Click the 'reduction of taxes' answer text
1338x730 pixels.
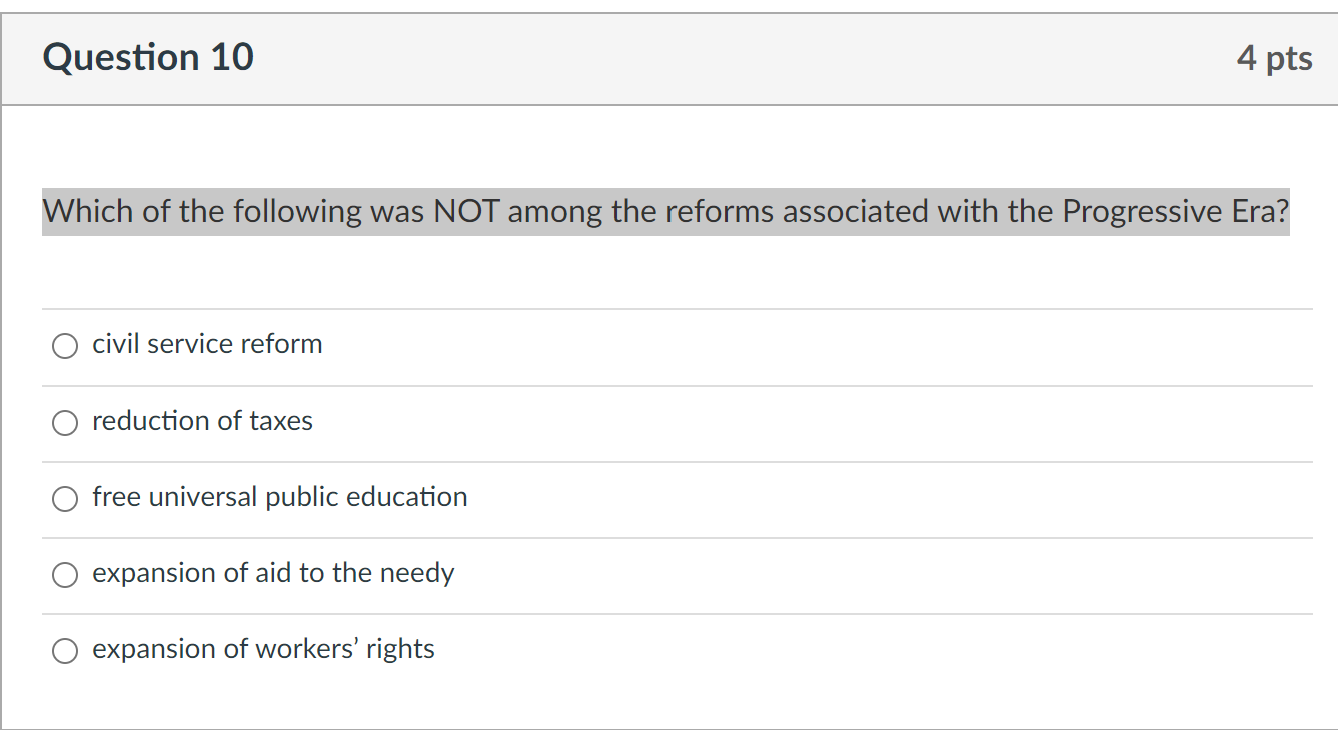(202, 421)
